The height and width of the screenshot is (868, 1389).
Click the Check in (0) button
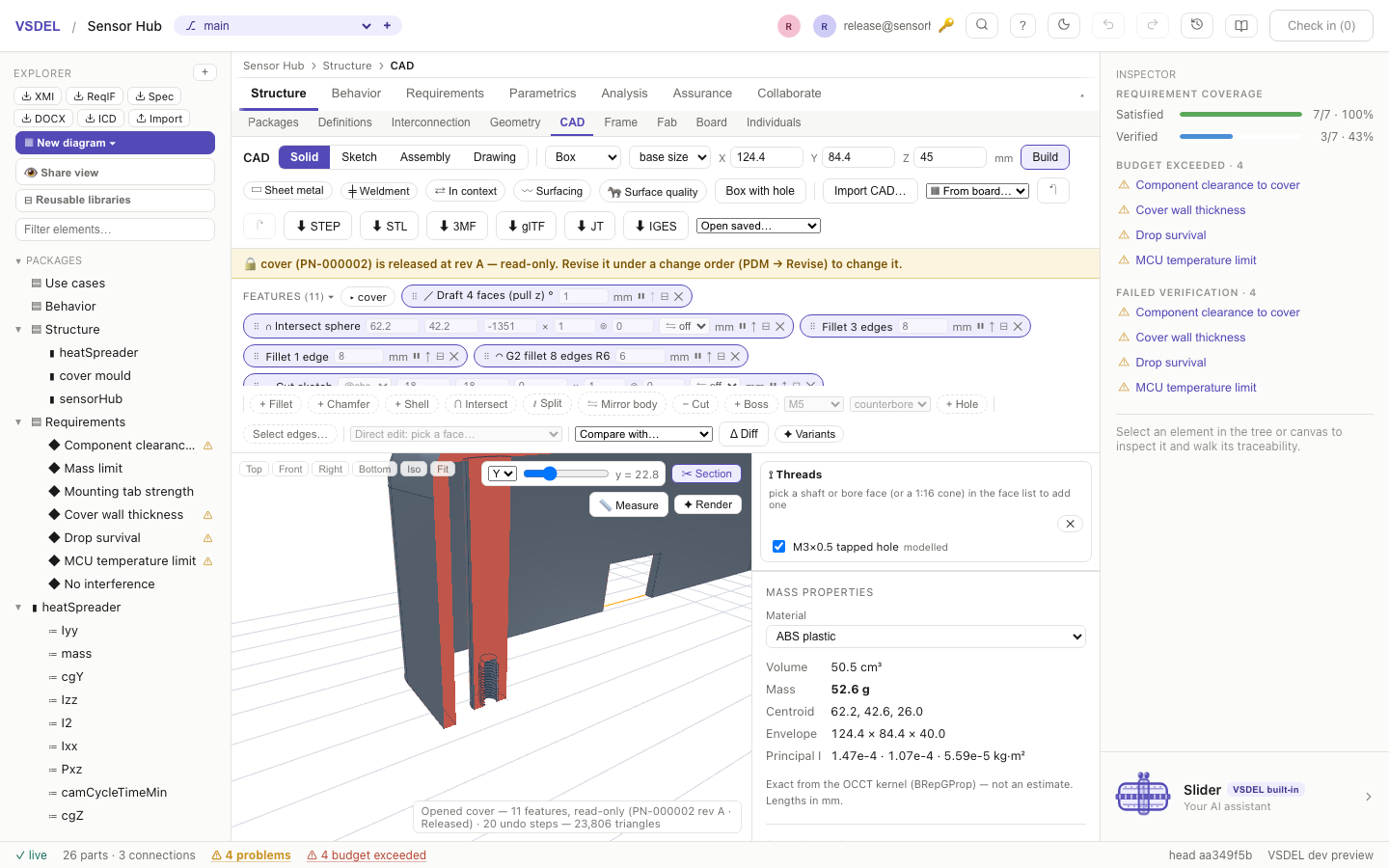[x=1321, y=26]
